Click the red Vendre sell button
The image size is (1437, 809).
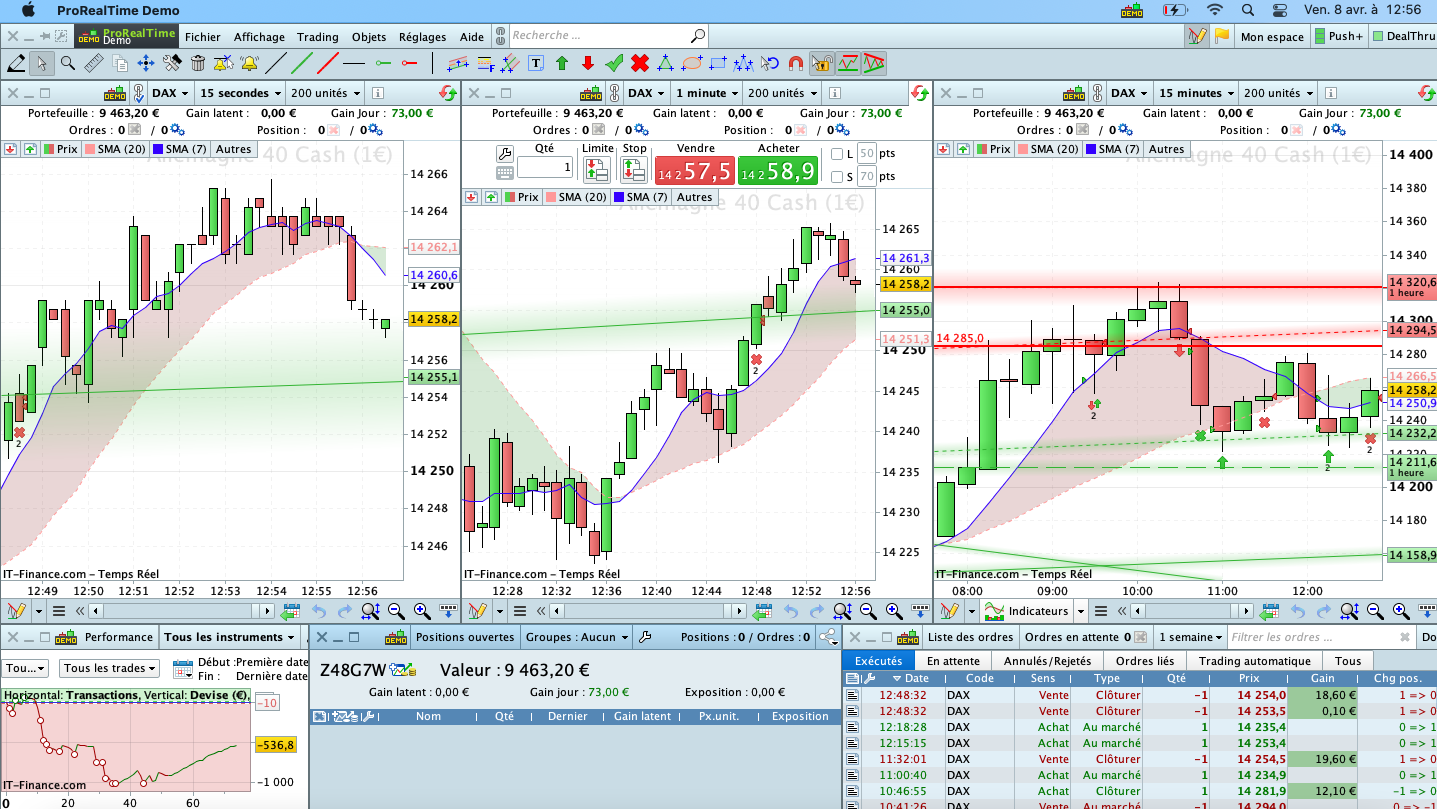click(694, 170)
